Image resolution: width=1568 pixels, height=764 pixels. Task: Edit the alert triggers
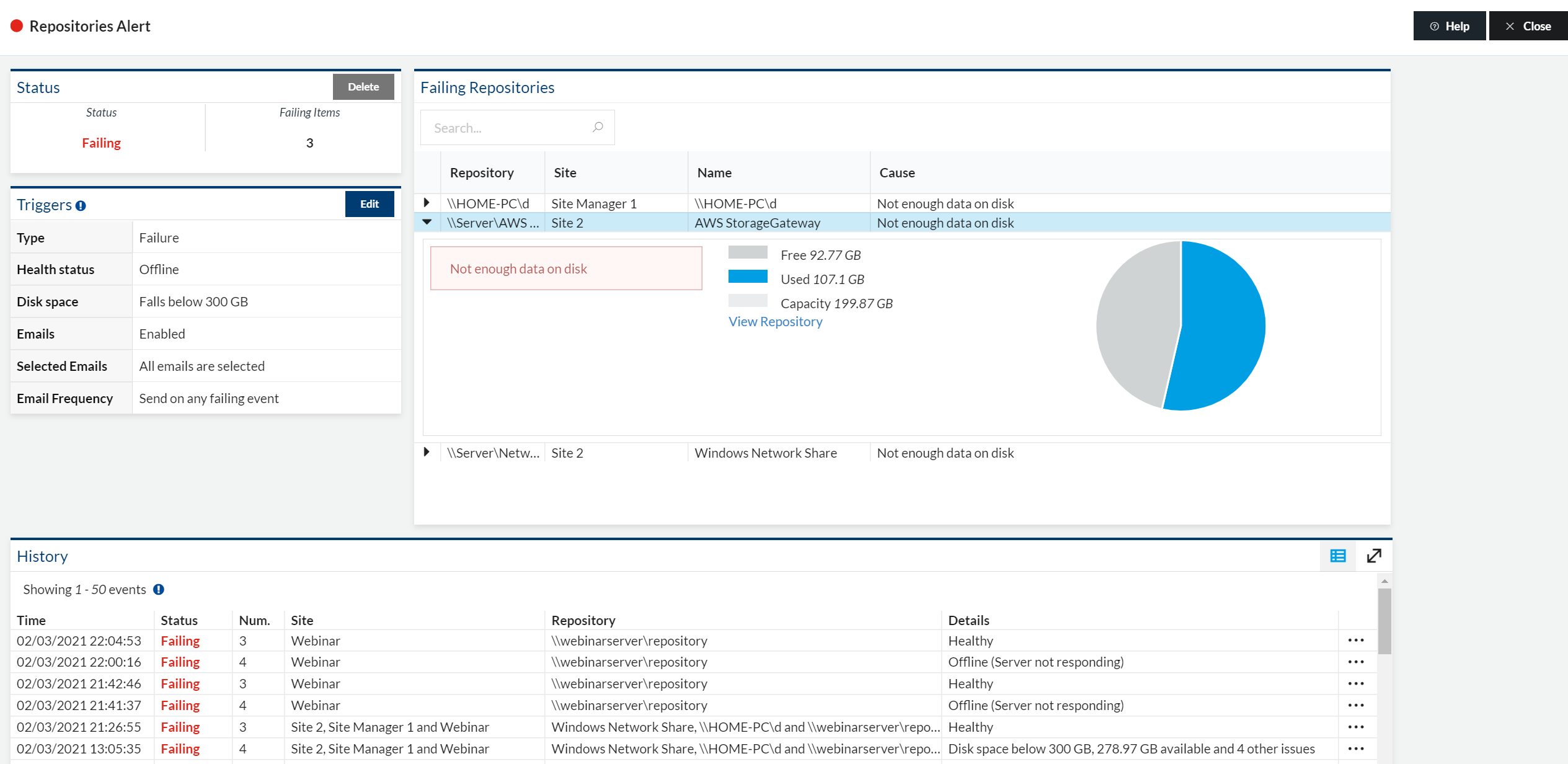(x=370, y=204)
